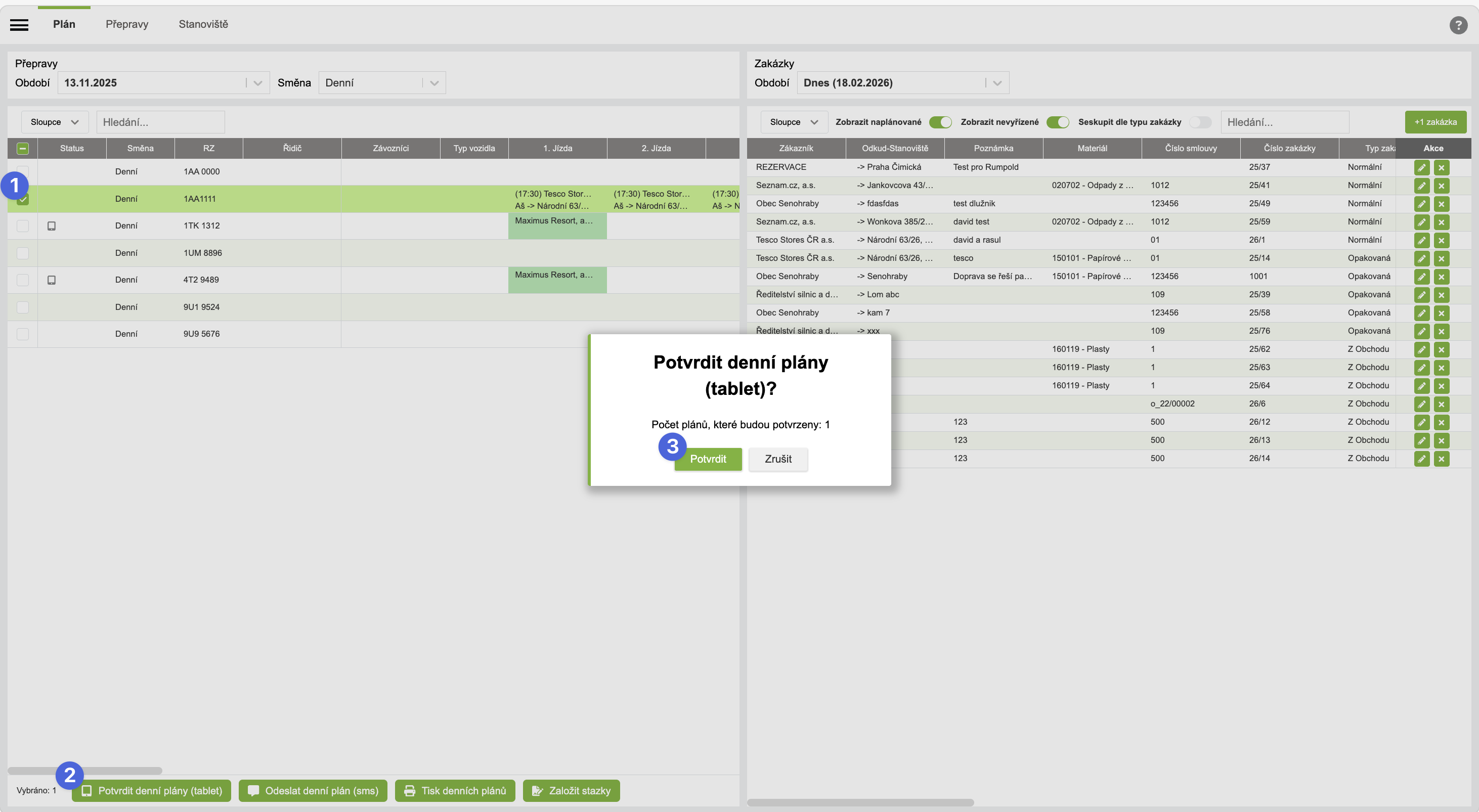Click the +1 zakázka button
Viewport: 1479px width, 812px height.
1435,122
